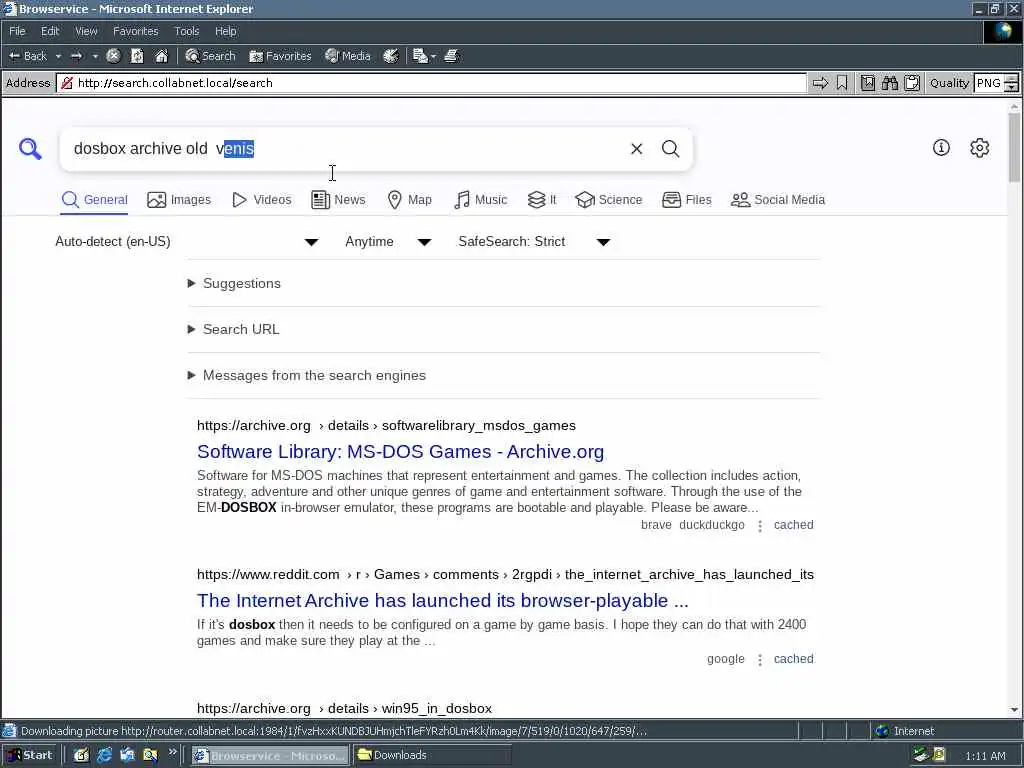The width and height of the screenshot is (1024, 768).
Task: Open the View menu
Action: point(86,31)
